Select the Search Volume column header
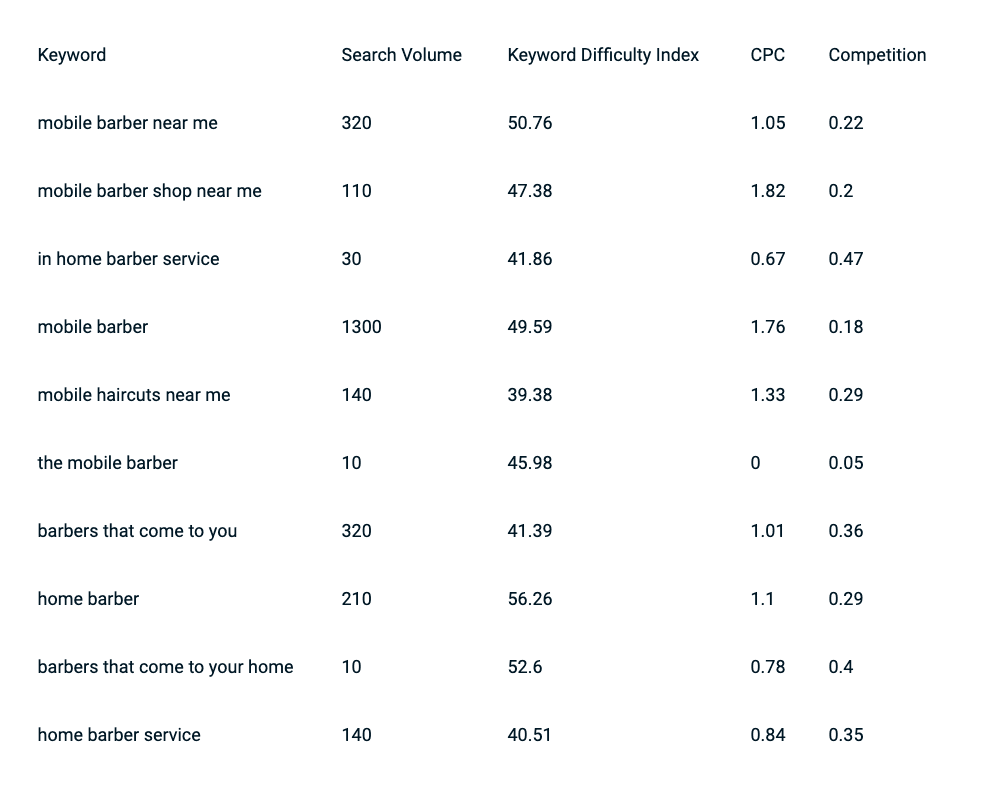 click(401, 55)
